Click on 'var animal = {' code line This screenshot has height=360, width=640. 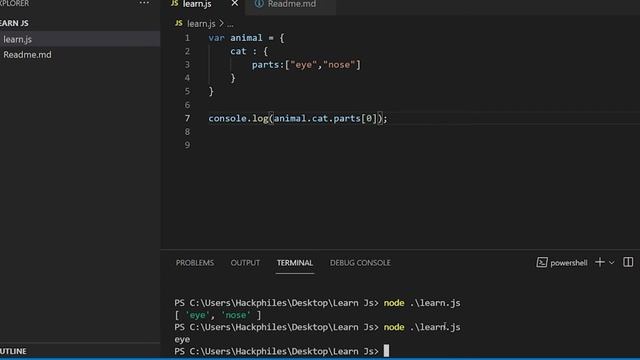[x=246, y=38]
